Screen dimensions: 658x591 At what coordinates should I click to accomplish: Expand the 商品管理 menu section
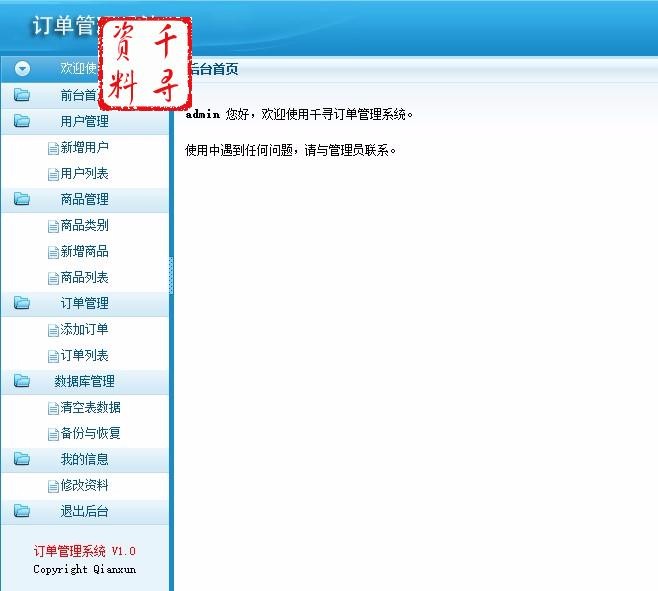[x=84, y=199]
